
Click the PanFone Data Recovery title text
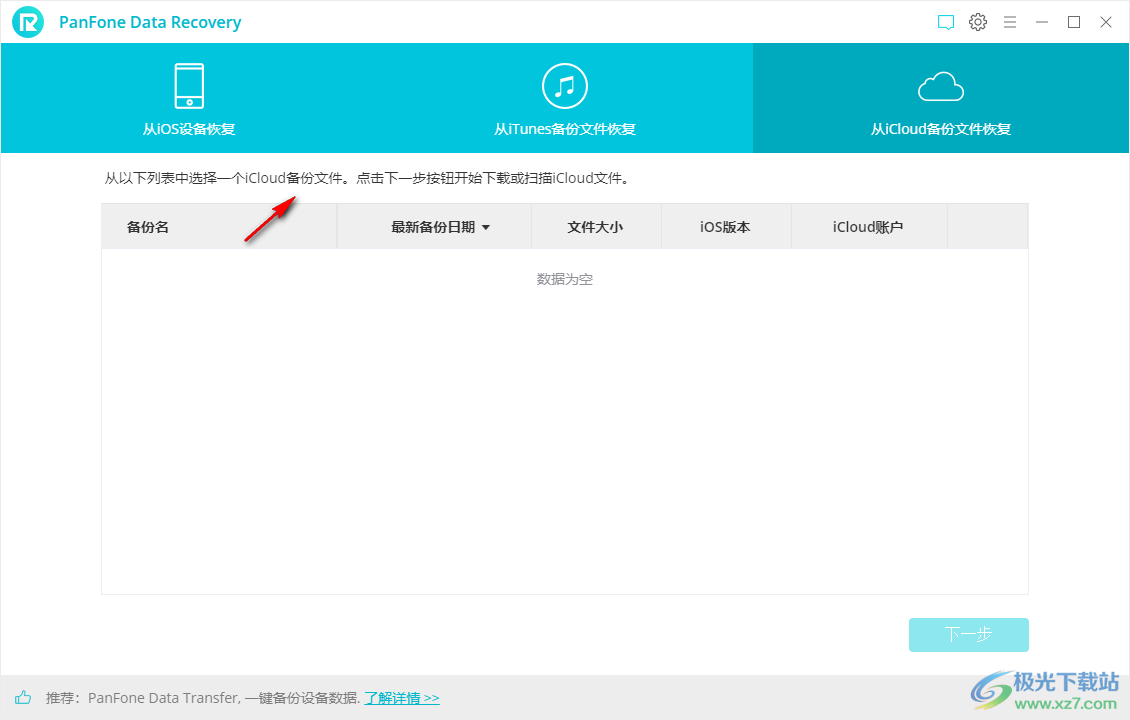[150, 22]
